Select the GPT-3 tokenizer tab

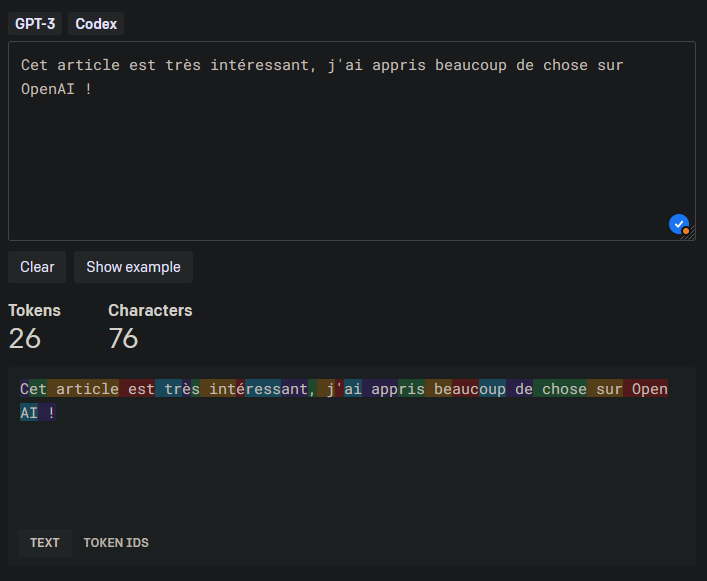click(35, 23)
